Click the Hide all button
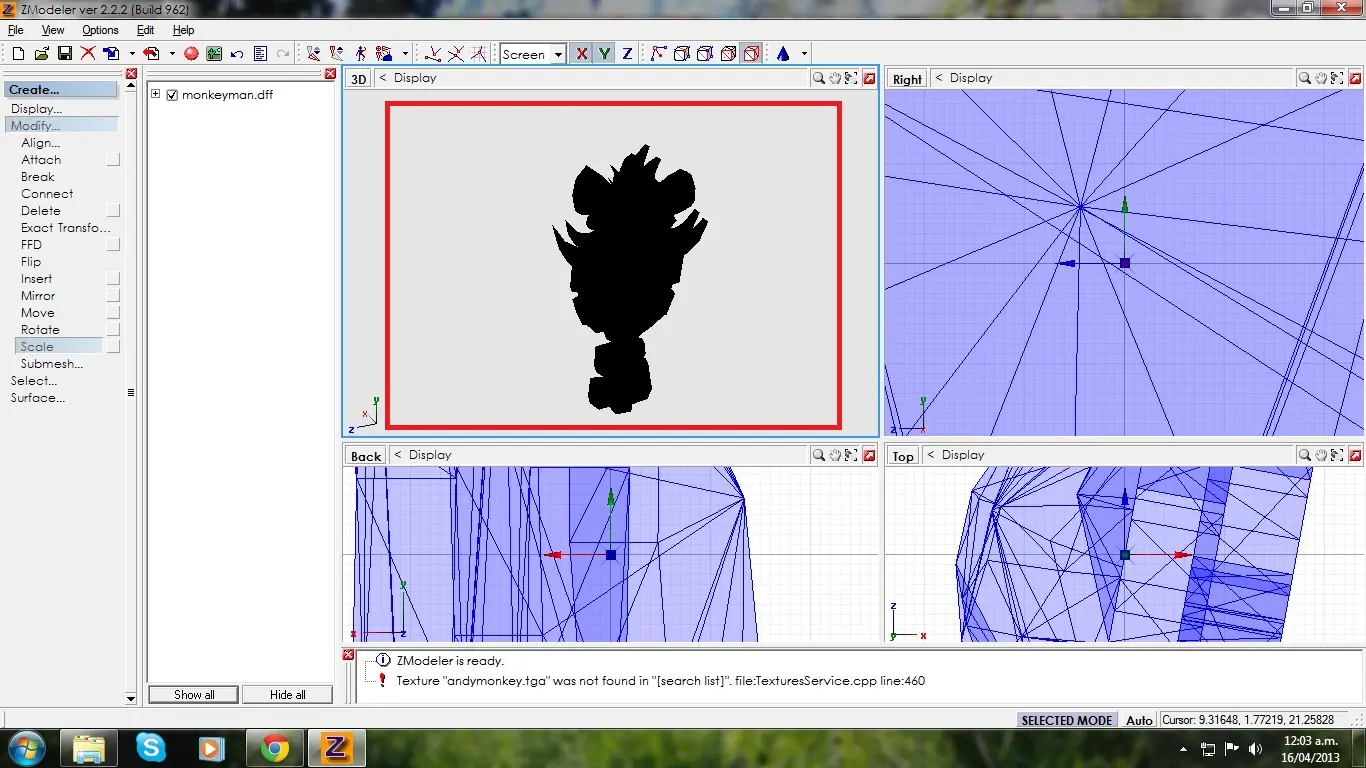The image size is (1366, 768). (288, 694)
